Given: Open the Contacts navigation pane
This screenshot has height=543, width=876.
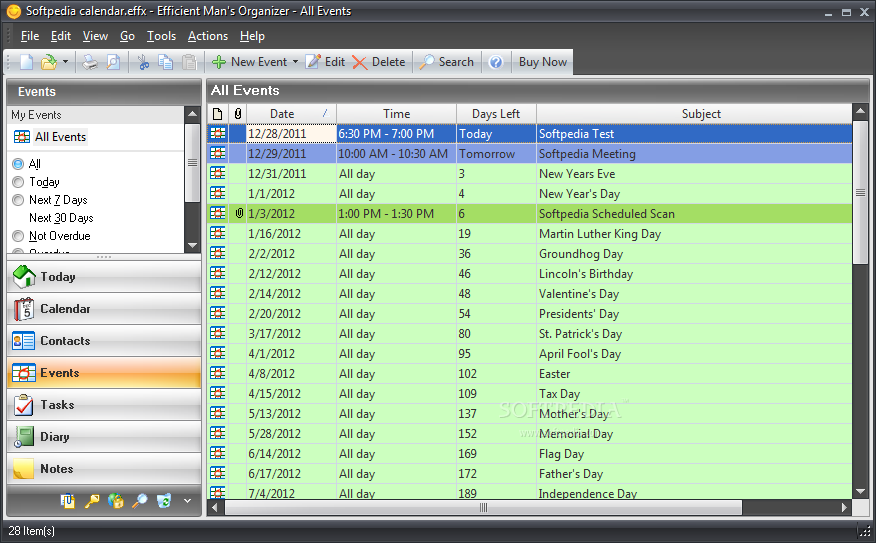Looking at the screenshot, I should pyautogui.click(x=104, y=341).
